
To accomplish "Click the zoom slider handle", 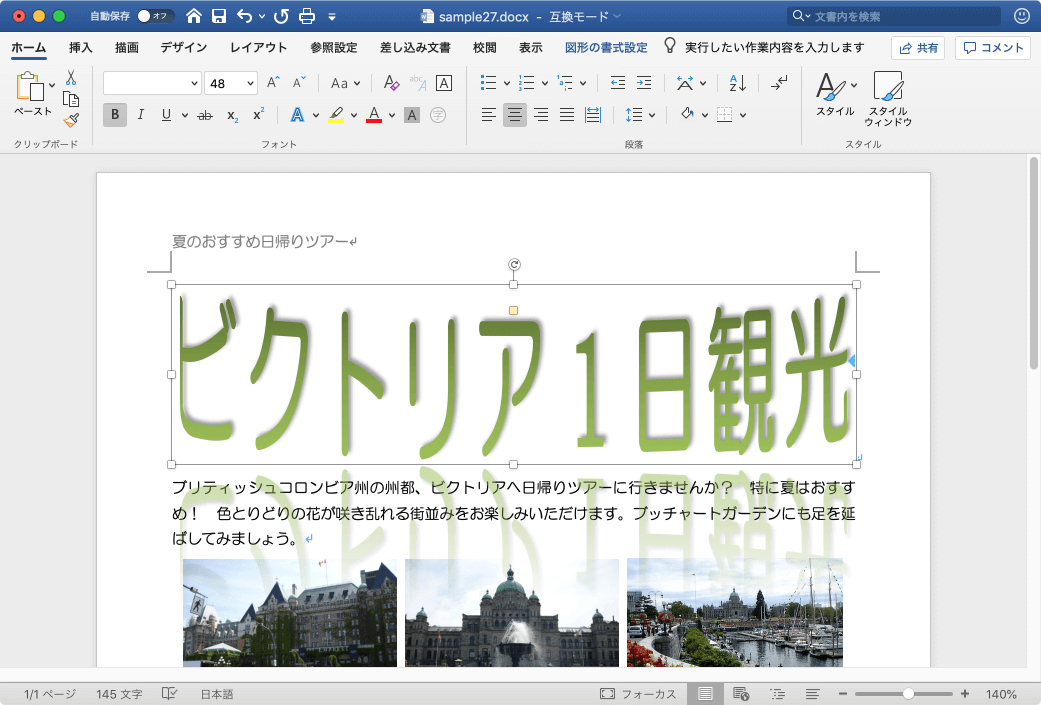I will click(908, 694).
